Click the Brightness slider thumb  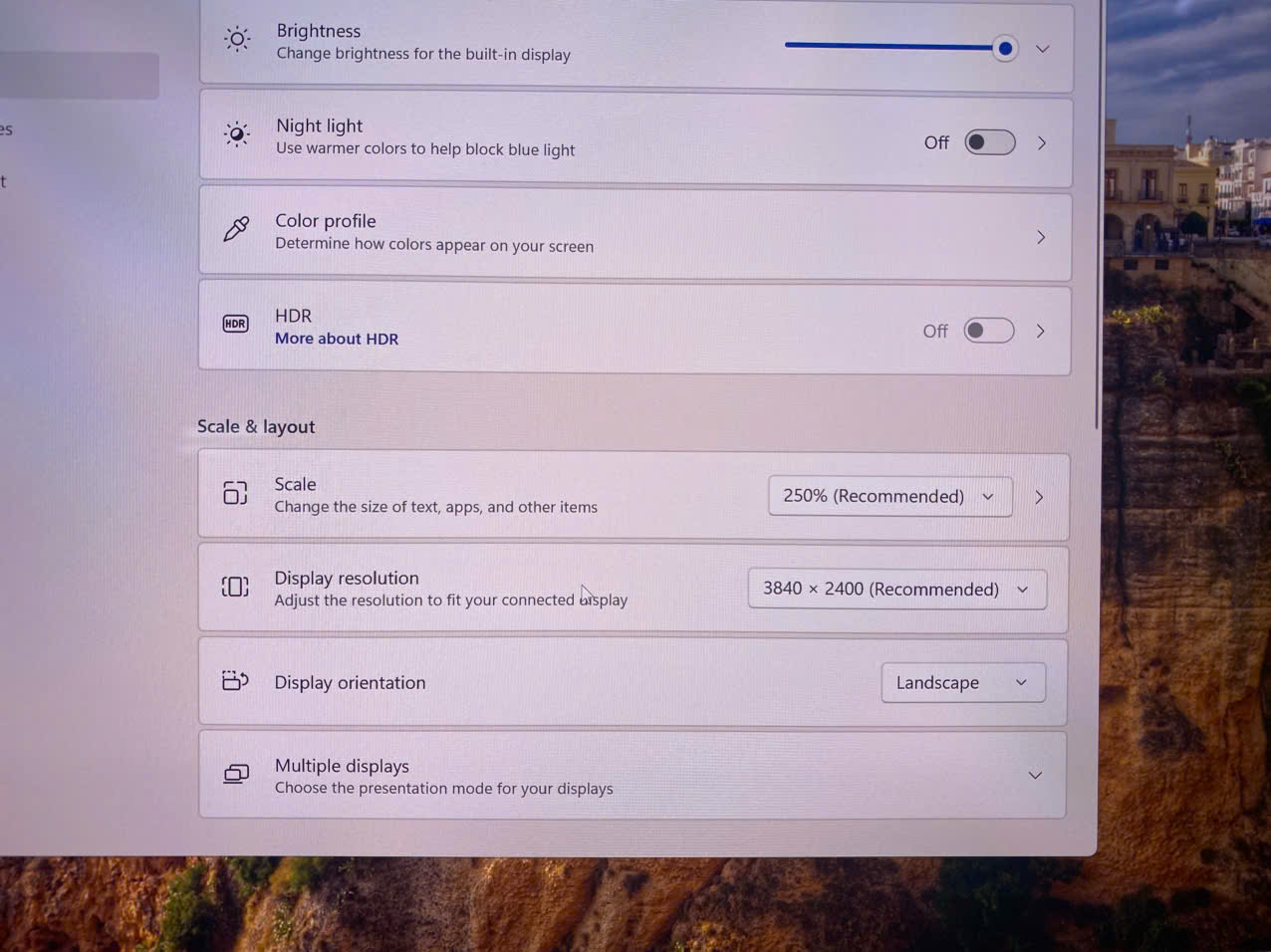point(1005,48)
